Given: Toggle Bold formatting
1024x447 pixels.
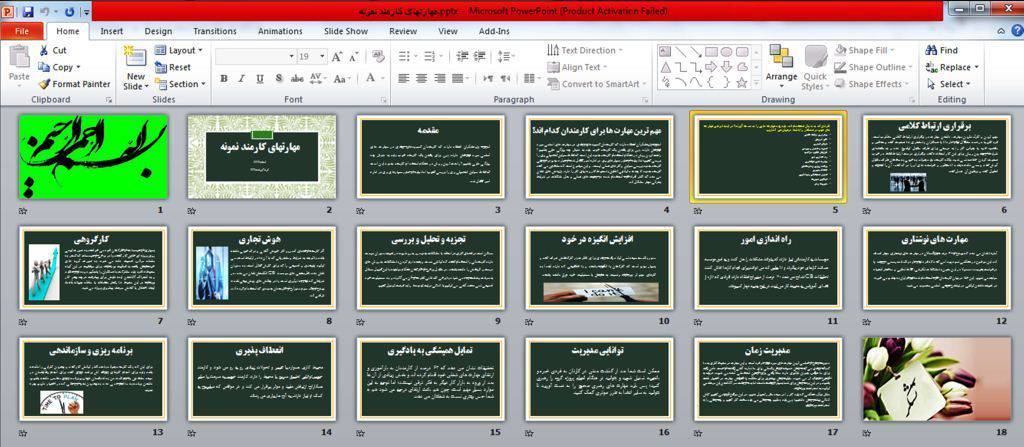Looking at the screenshot, I should pos(223,78).
